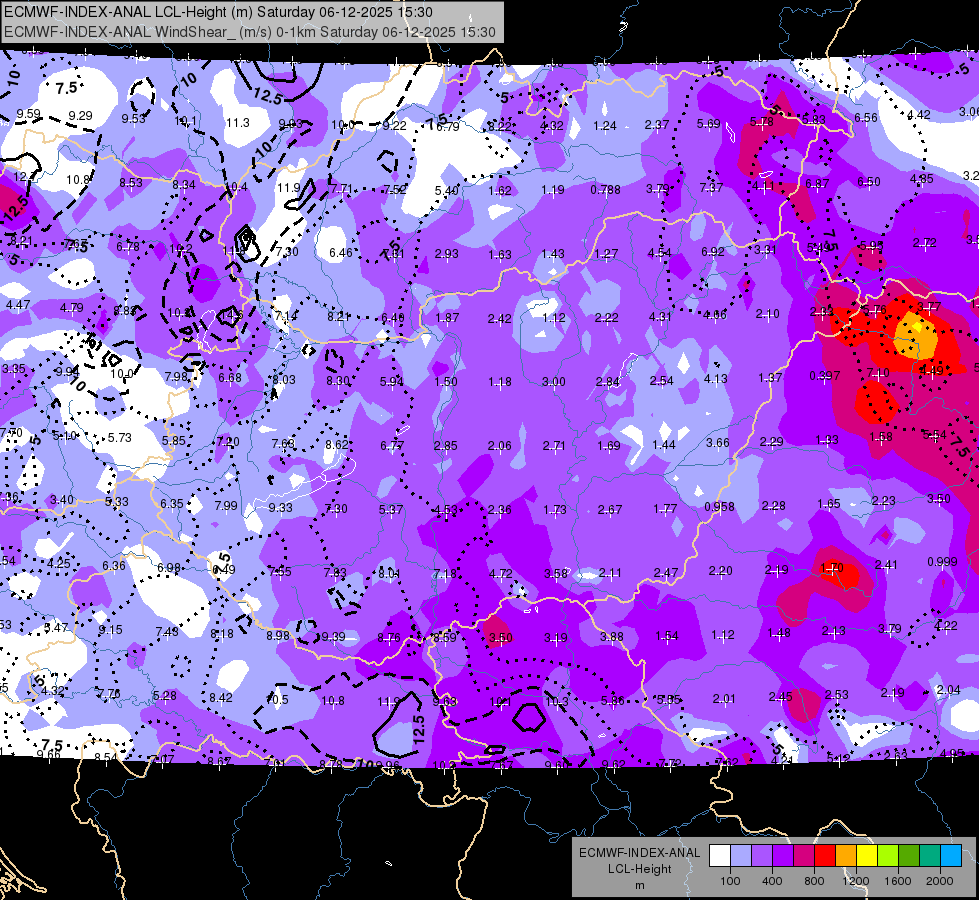Image resolution: width=979 pixels, height=900 pixels.
Task: Click the legend tick value '2000'
Action: [940, 881]
